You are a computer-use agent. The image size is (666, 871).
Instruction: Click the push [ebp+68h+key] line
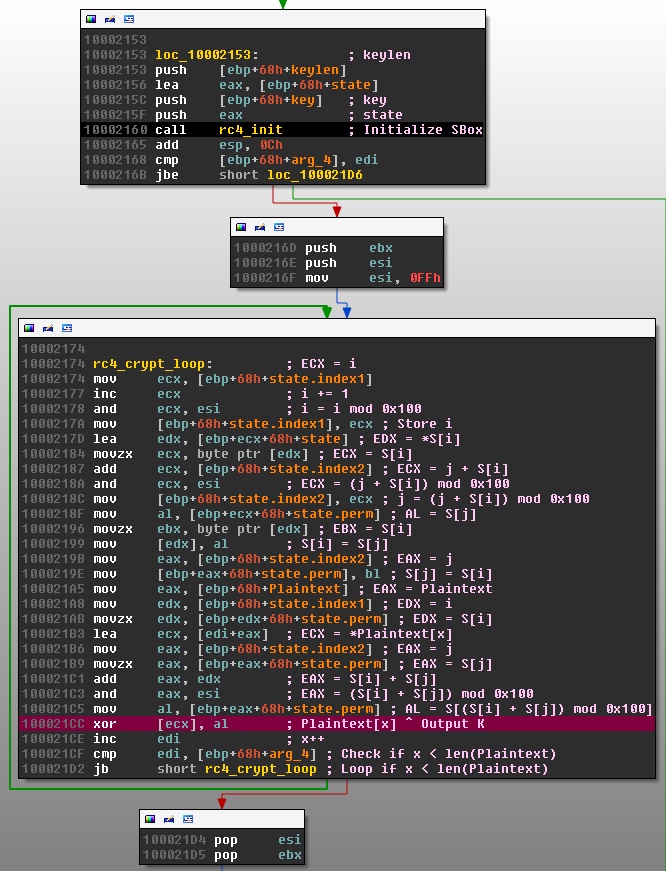(x=238, y=100)
